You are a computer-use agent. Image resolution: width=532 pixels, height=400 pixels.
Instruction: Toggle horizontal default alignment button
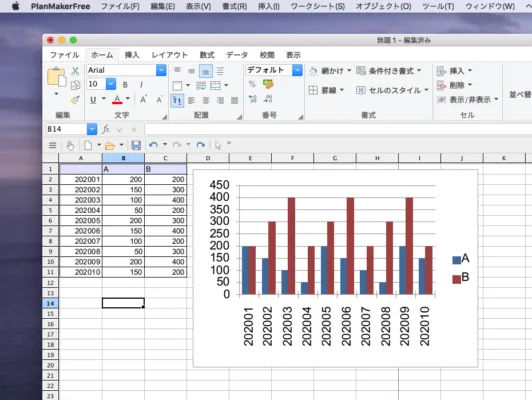[177, 100]
